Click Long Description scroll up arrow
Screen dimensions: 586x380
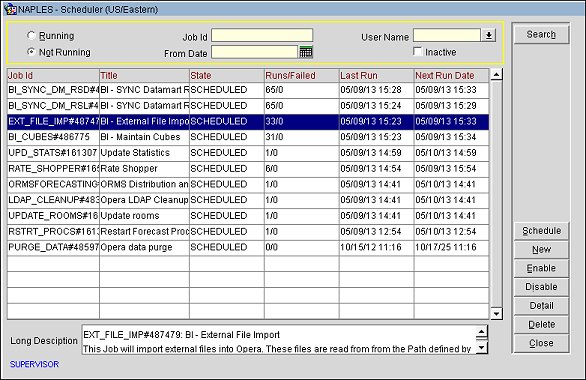point(482,331)
